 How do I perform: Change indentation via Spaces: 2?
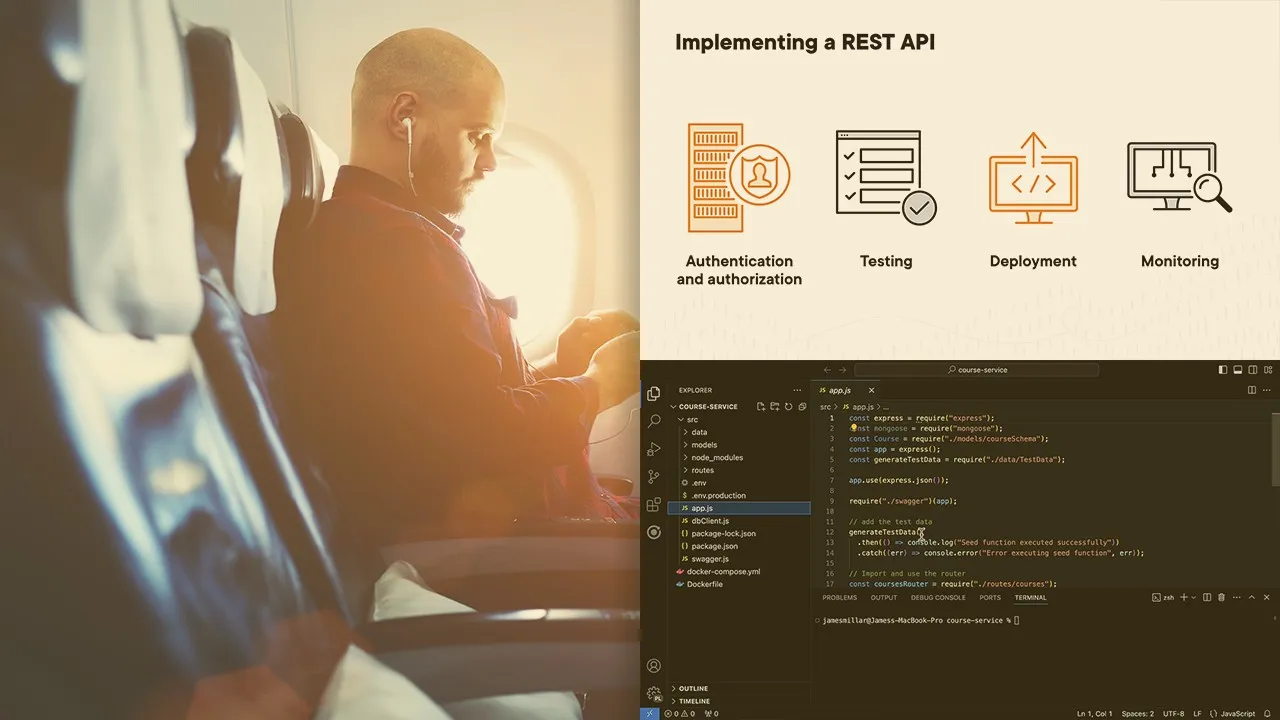pos(1137,713)
